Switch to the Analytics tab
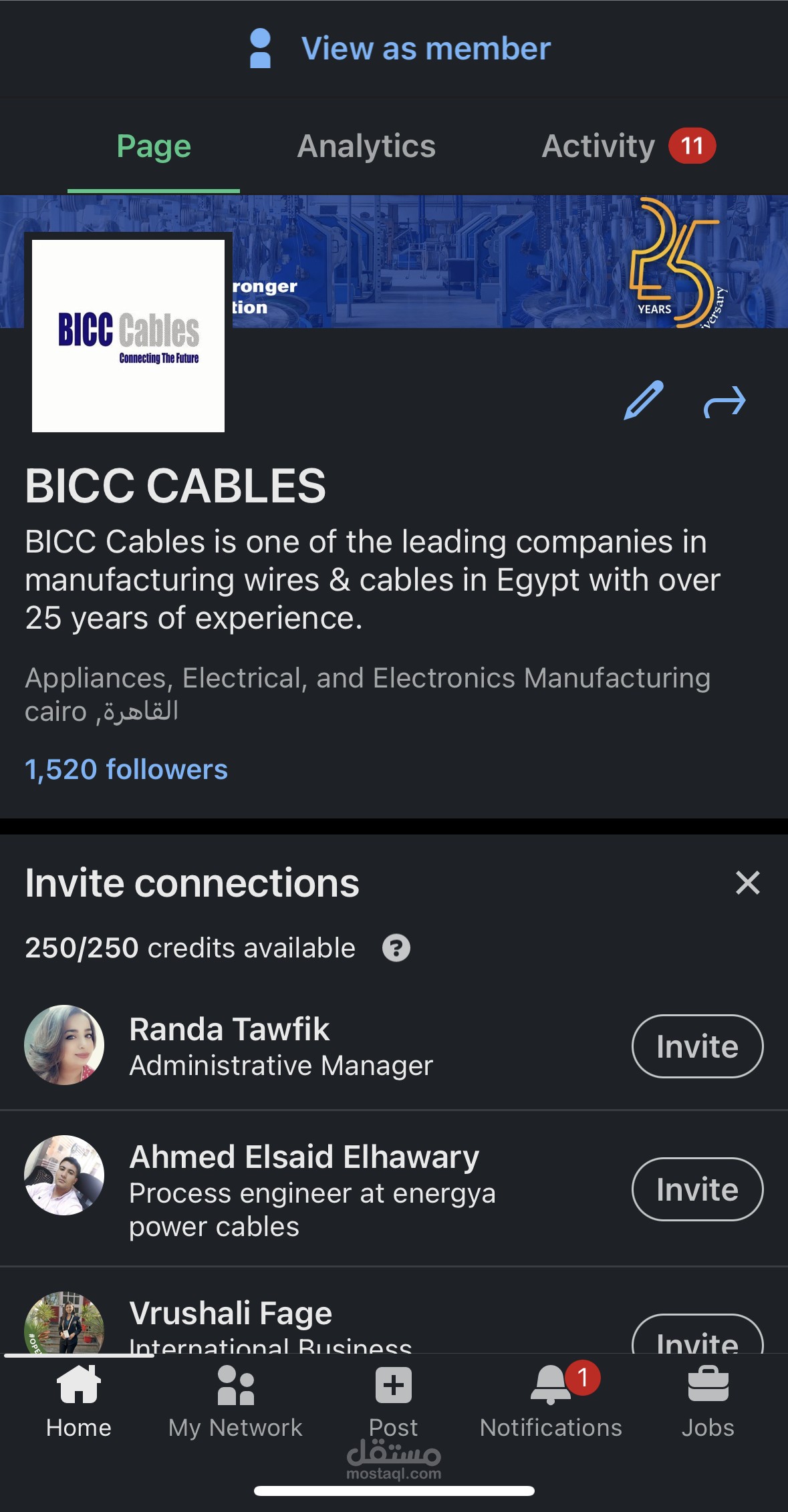The height and width of the screenshot is (1512, 788). 366,146
